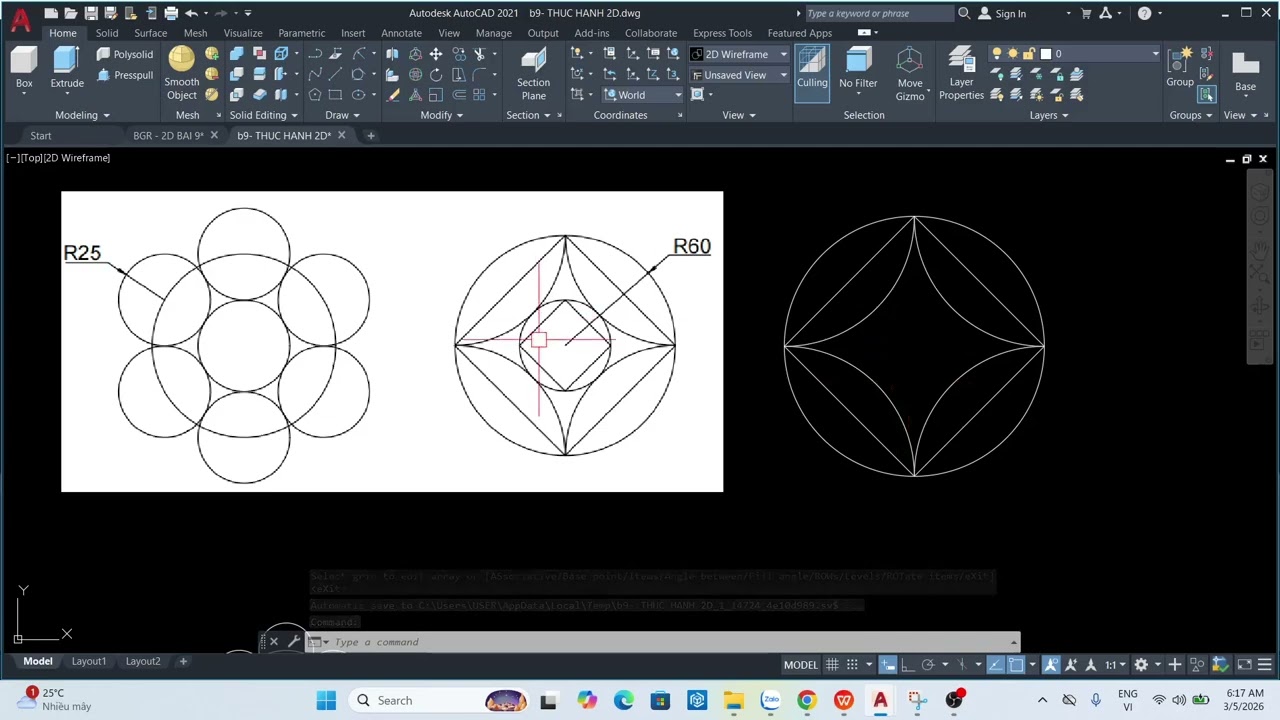
Task: Switch to BGR - 2D BAI 9 drawing tab
Action: click(168, 135)
